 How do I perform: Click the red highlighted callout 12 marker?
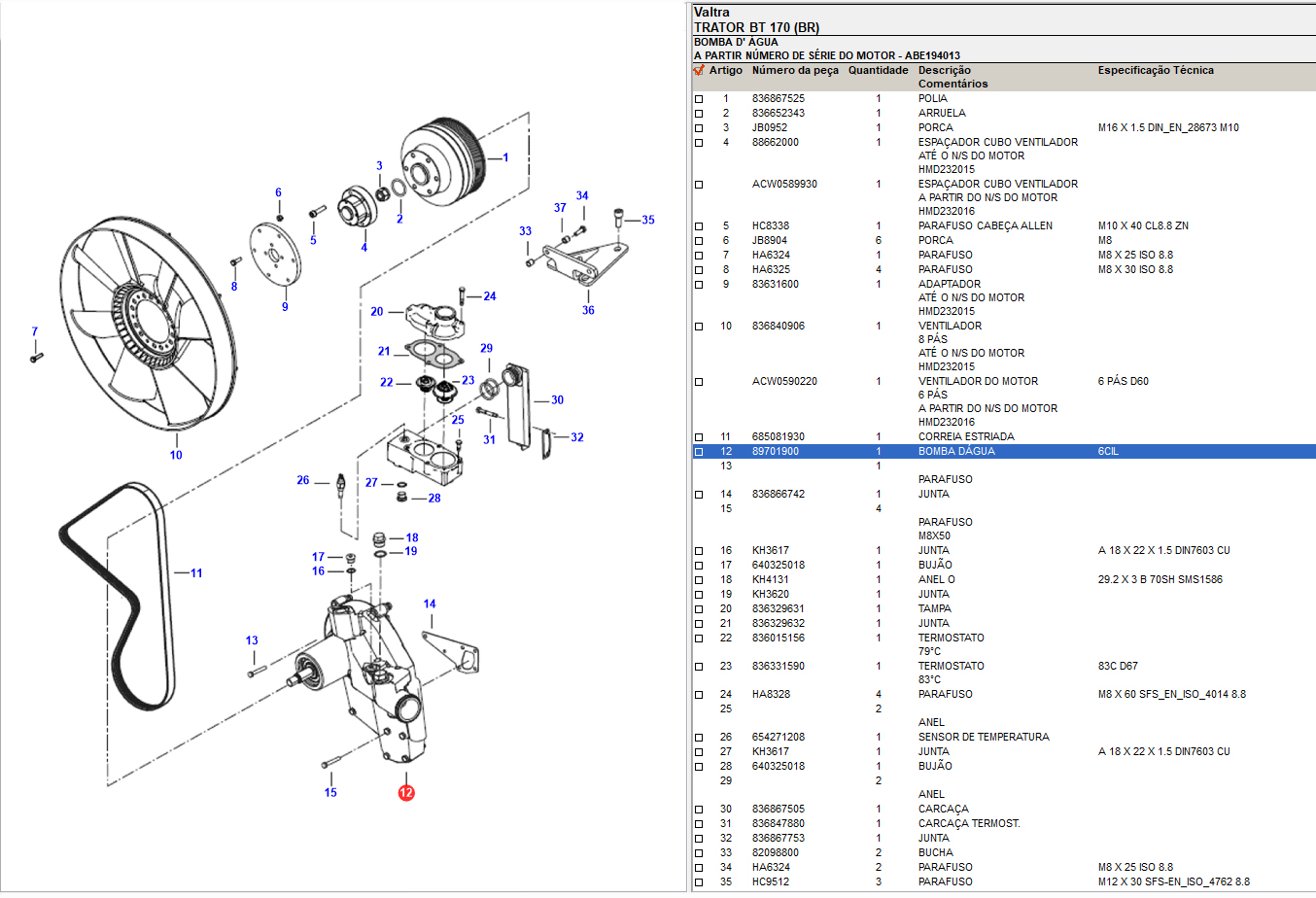click(x=406, y=792)
